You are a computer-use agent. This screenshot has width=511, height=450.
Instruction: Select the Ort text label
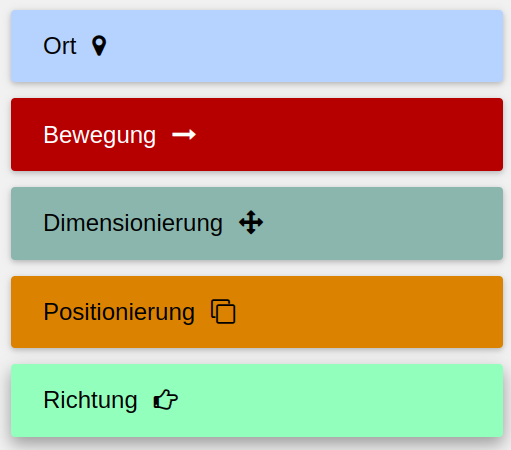60,46
